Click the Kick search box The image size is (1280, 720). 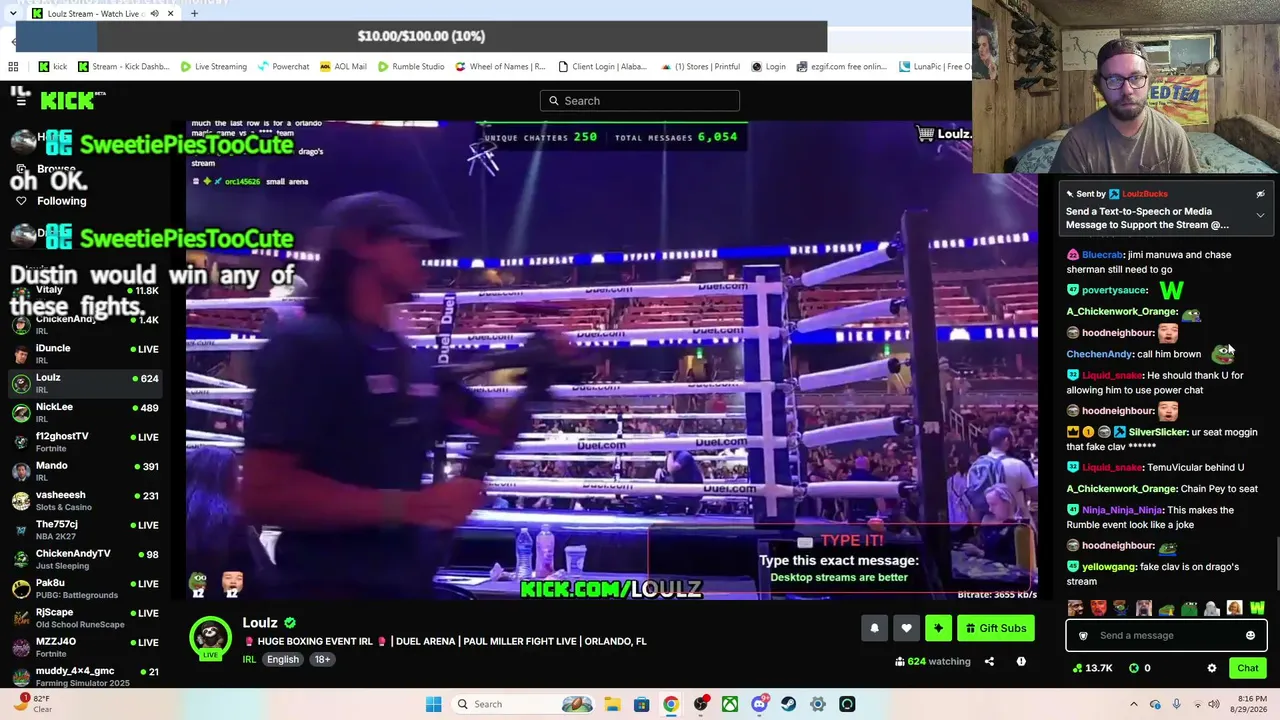[x=640, y=100]
